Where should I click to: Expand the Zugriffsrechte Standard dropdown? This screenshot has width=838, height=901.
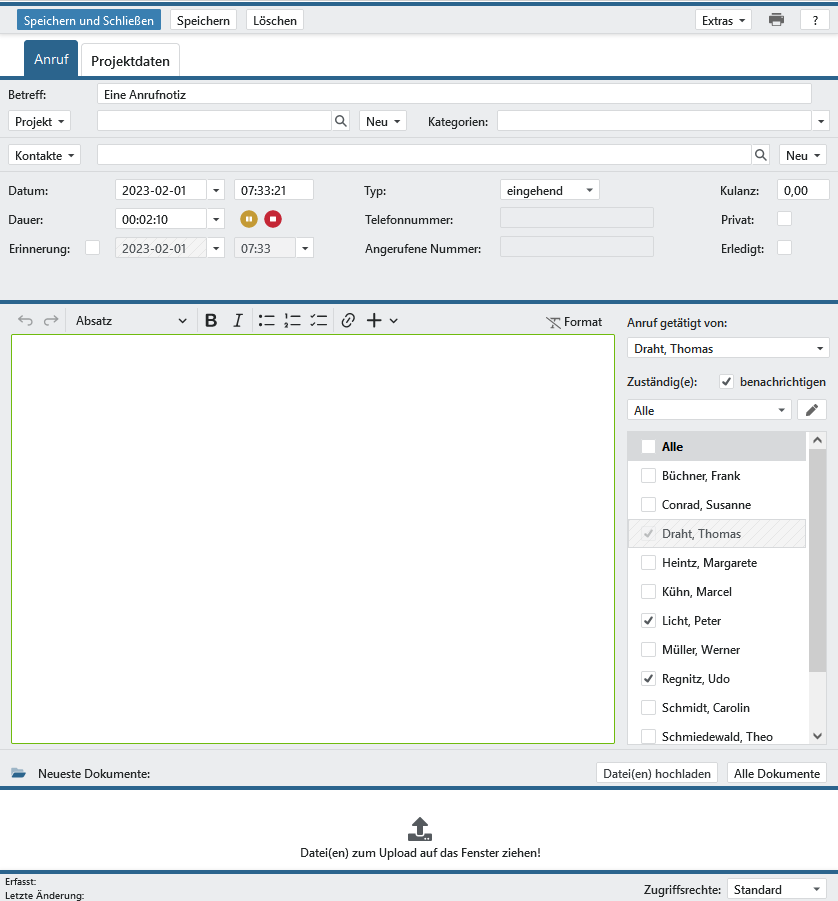(776, 889)
